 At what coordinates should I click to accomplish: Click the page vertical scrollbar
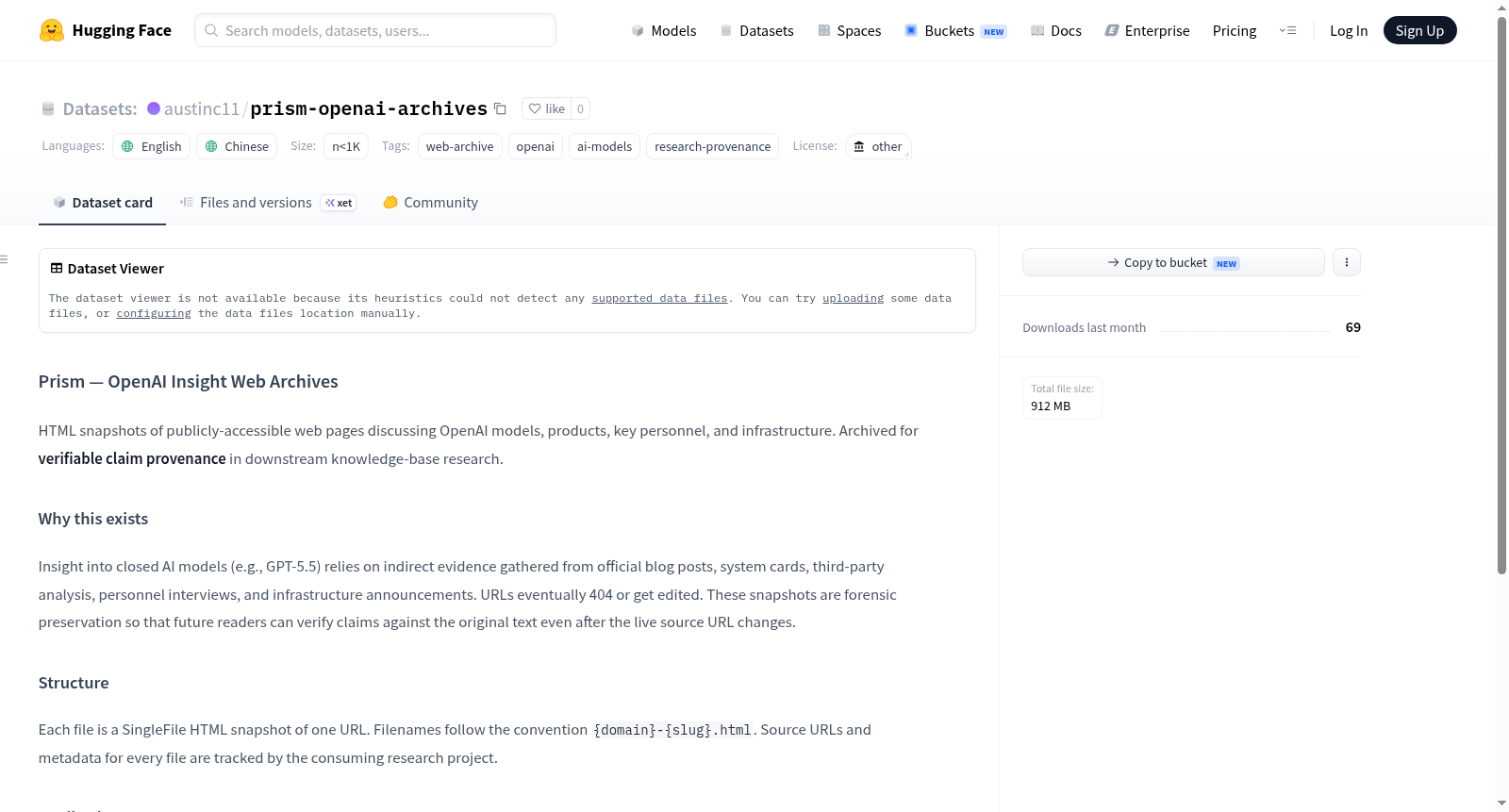(1501, 294)
